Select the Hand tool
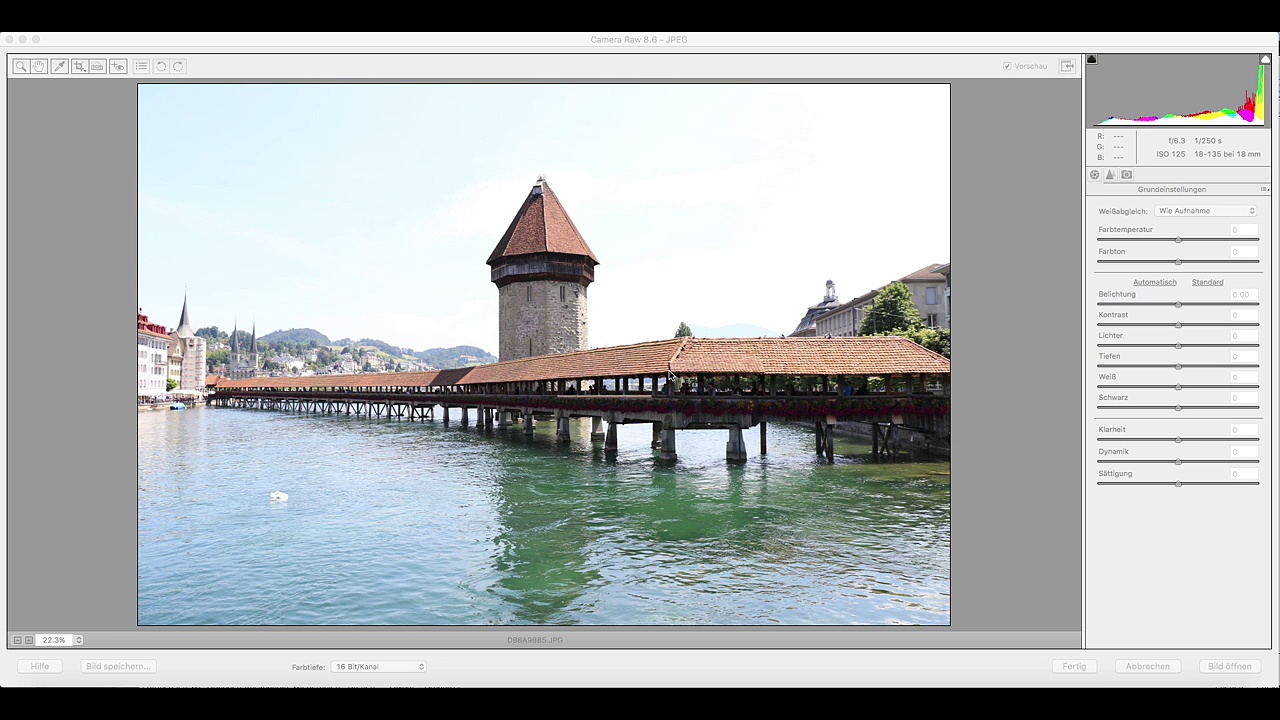 pos(39,66)
